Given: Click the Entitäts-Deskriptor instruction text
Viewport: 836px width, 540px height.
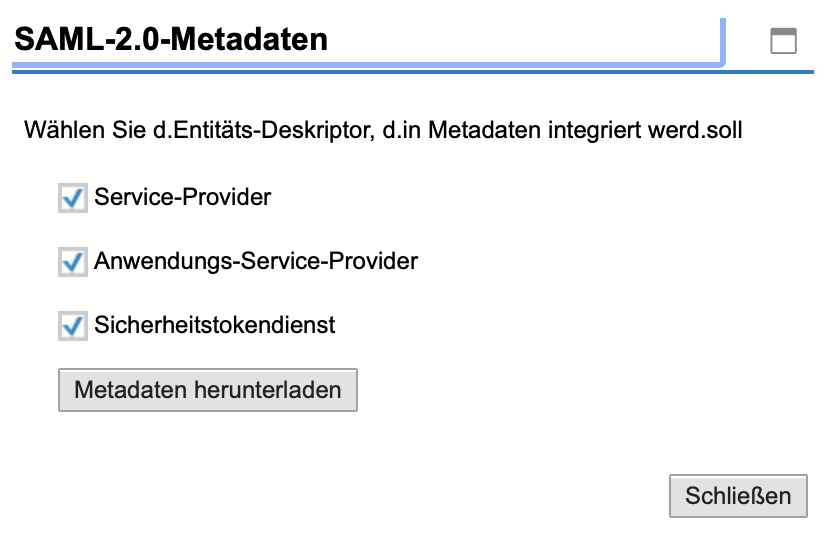Looking at the screenshot, I should [383, 130].
